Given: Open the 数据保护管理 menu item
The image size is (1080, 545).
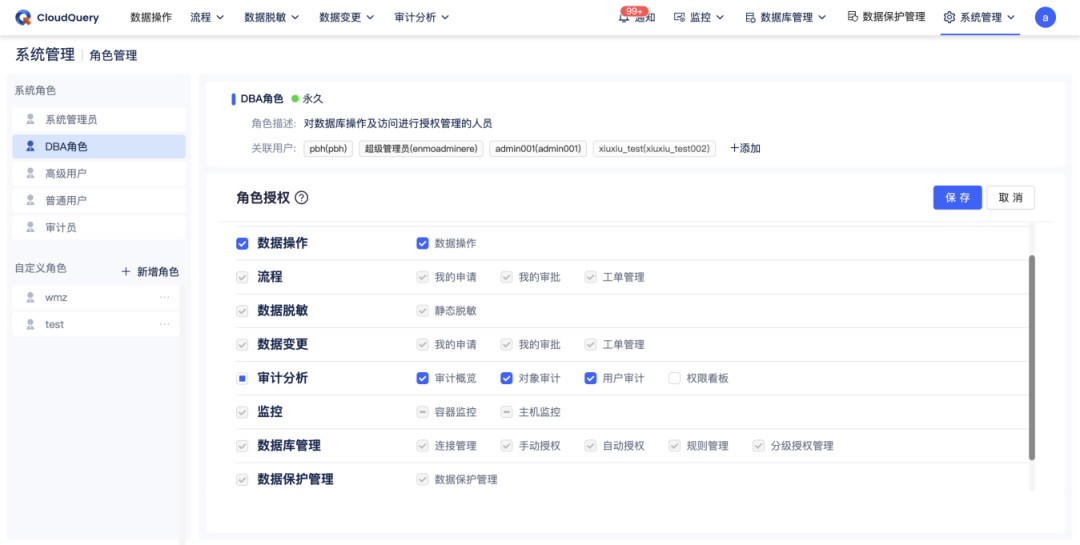Looking at the screenshot, I should (886, 17).
